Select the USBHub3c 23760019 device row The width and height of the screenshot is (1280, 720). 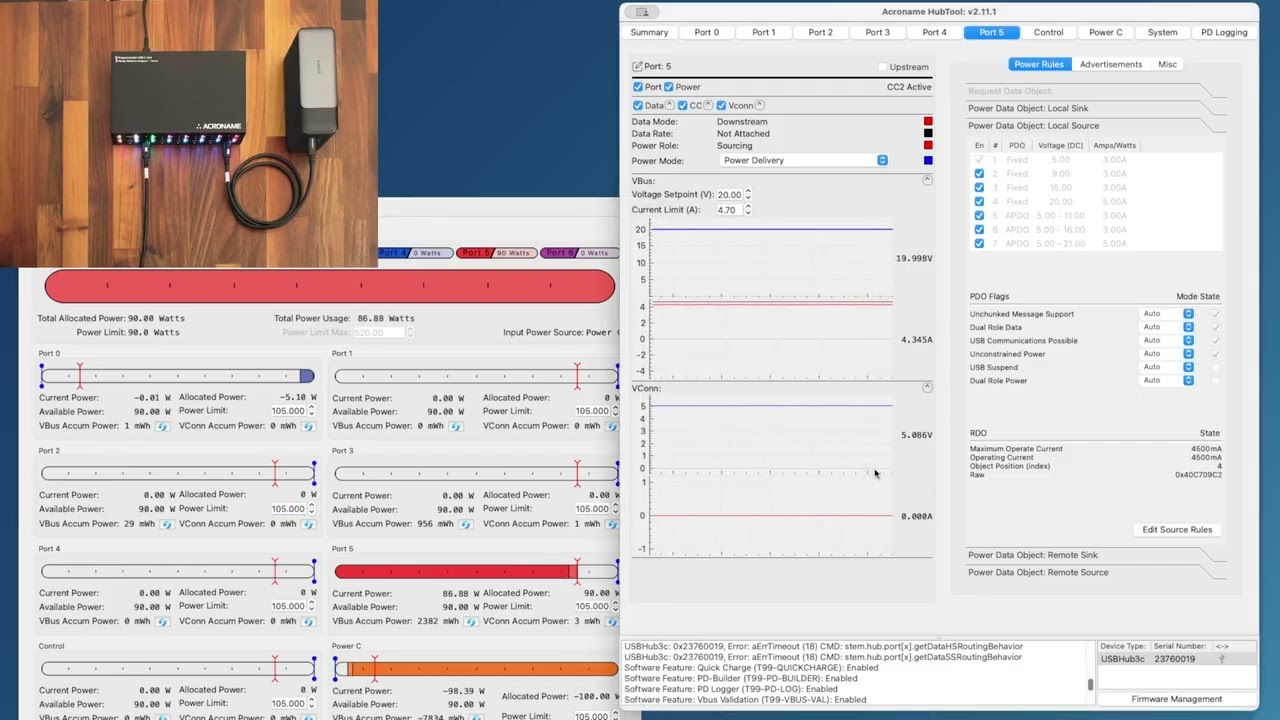click(x=1176, y=659)
